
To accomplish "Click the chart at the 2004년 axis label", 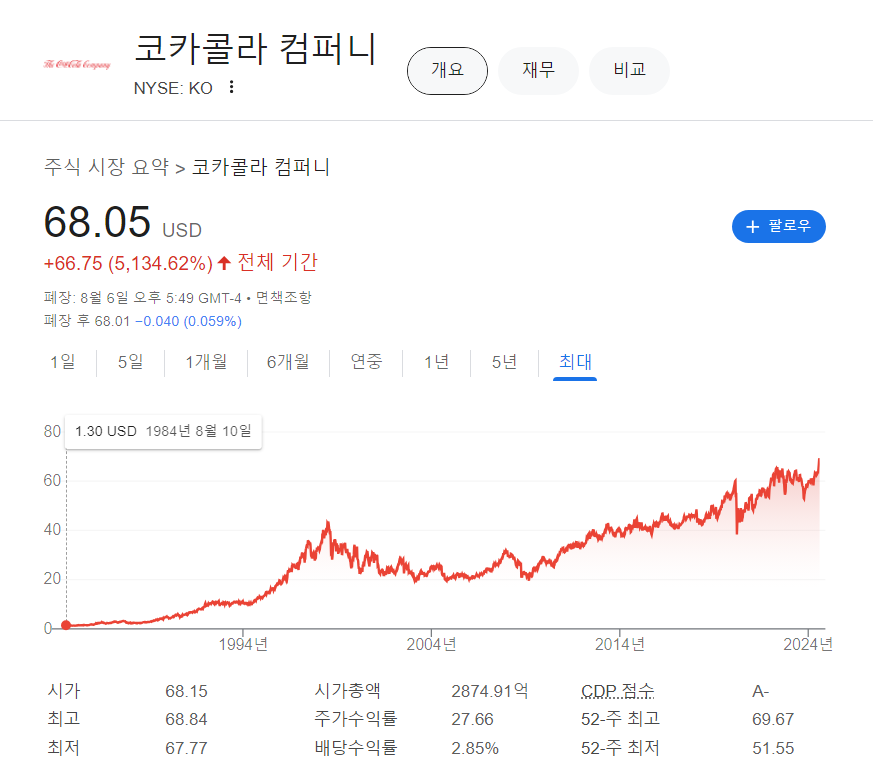I will 431,645.
